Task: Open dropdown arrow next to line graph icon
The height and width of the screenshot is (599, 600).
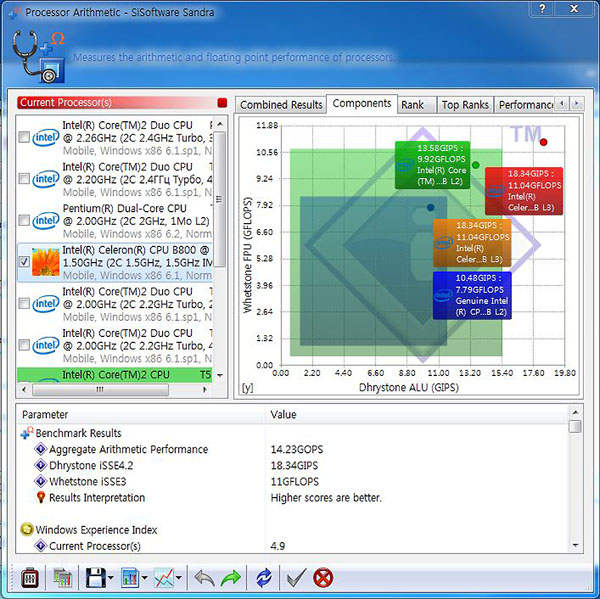Action: (x=179, y=578)
